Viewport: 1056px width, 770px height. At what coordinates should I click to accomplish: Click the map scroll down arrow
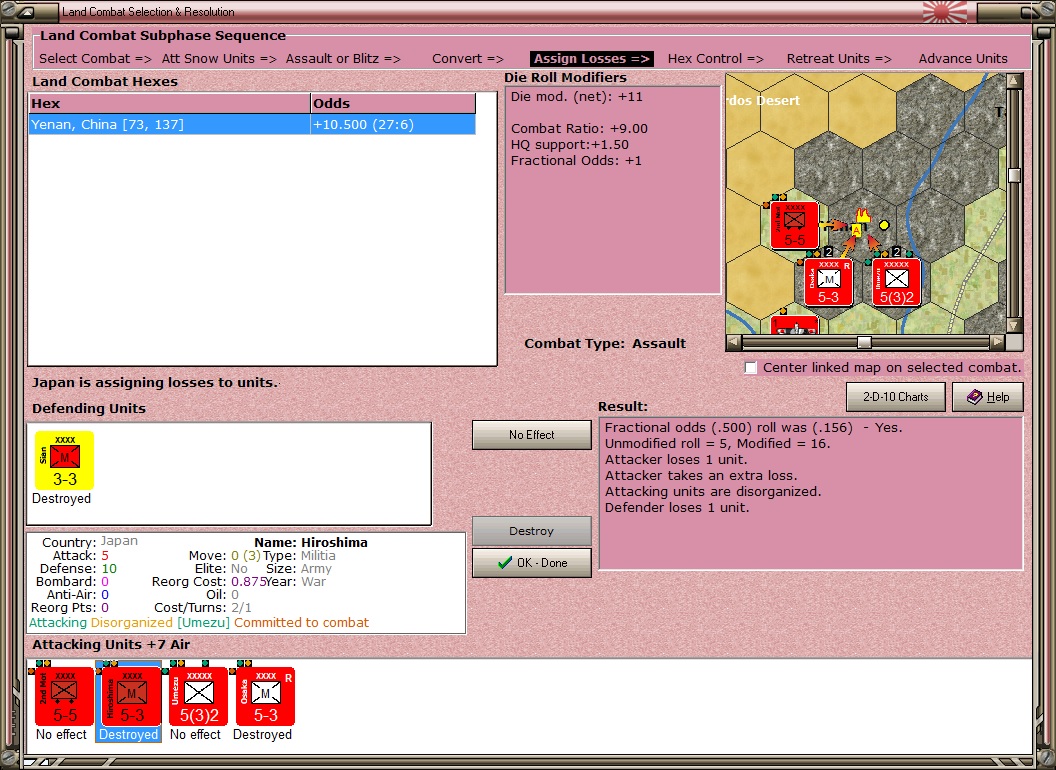click(1014, 326)
